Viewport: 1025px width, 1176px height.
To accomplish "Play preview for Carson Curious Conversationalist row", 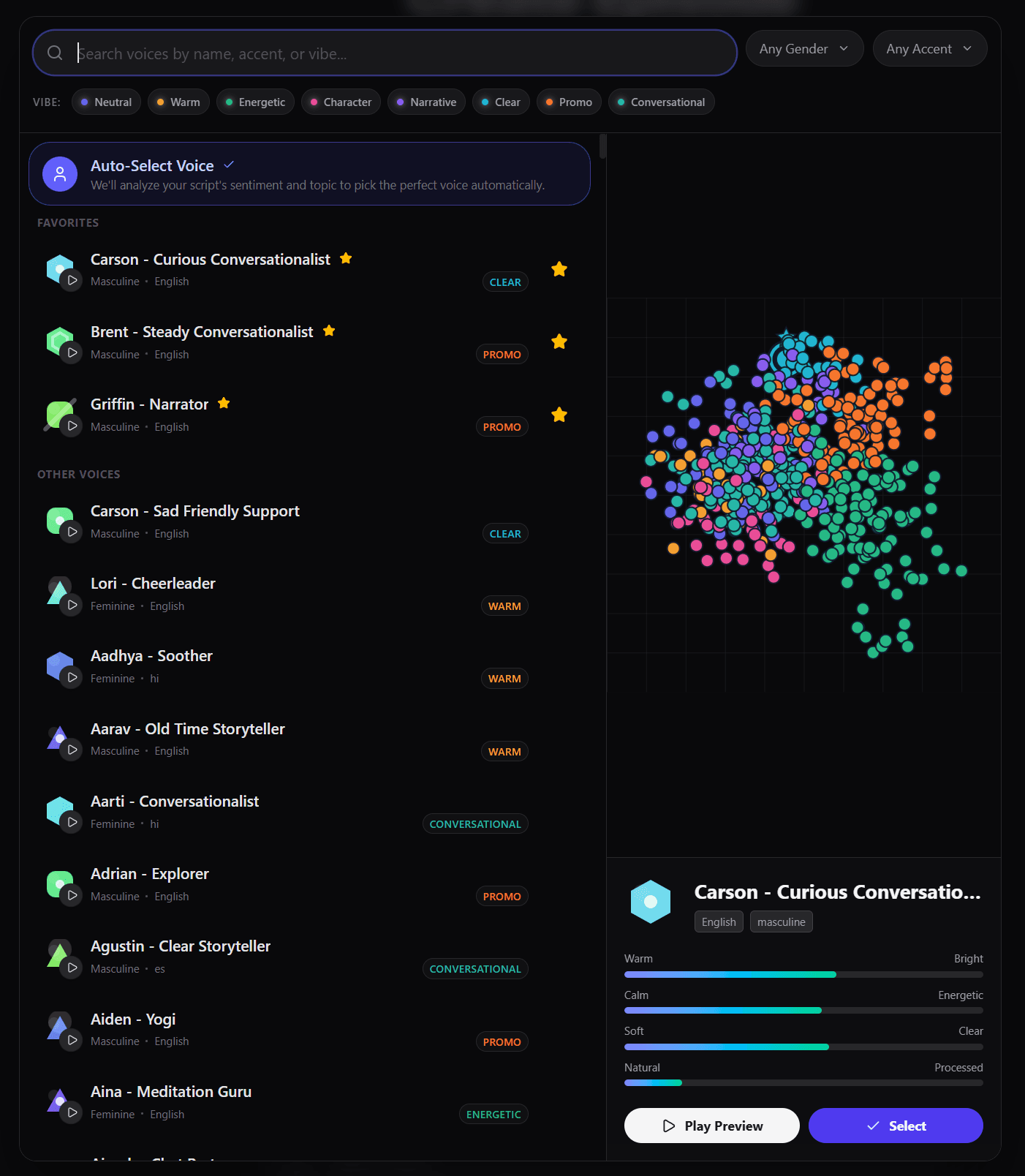I will [72, 281].
